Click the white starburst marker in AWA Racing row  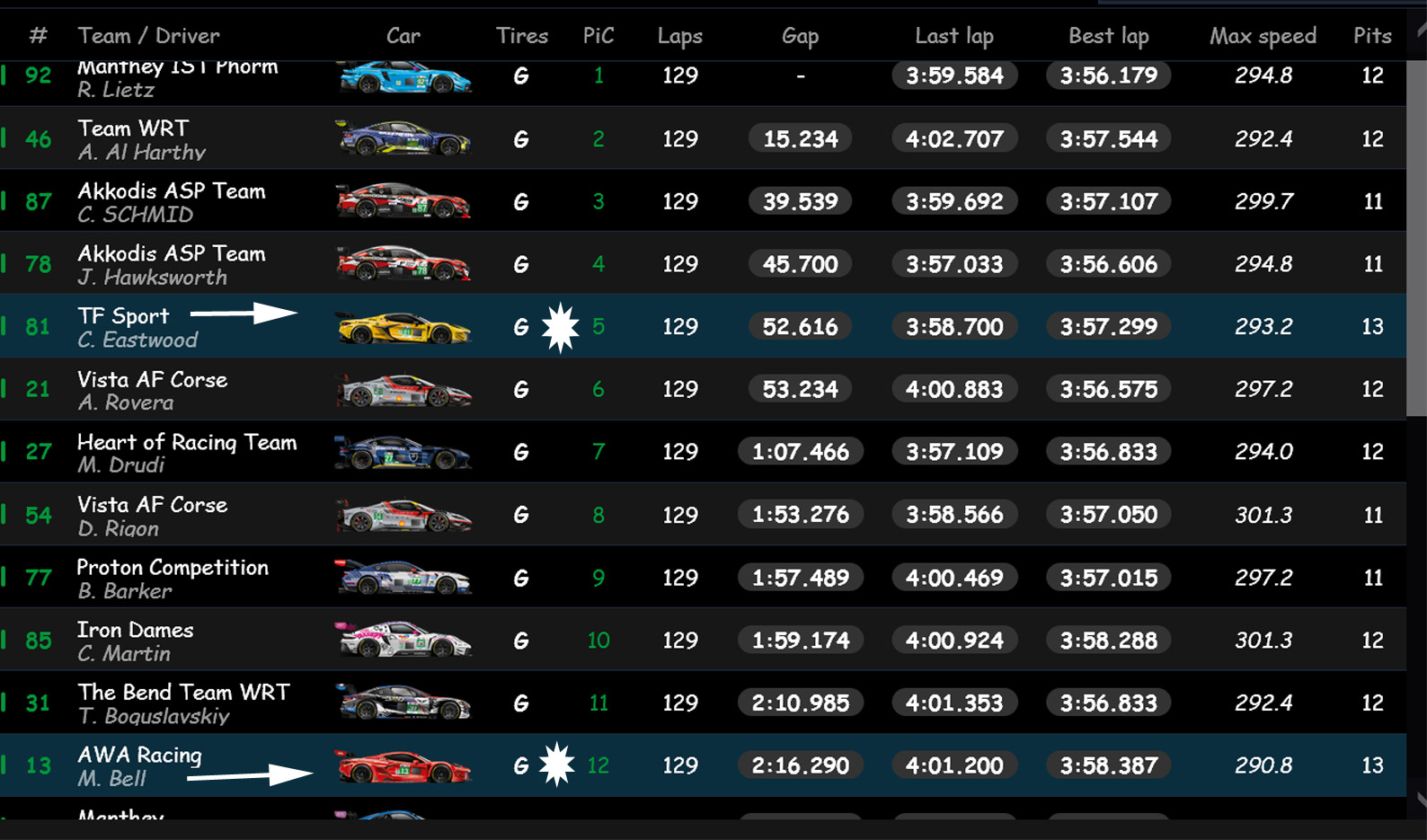point(557,765)
